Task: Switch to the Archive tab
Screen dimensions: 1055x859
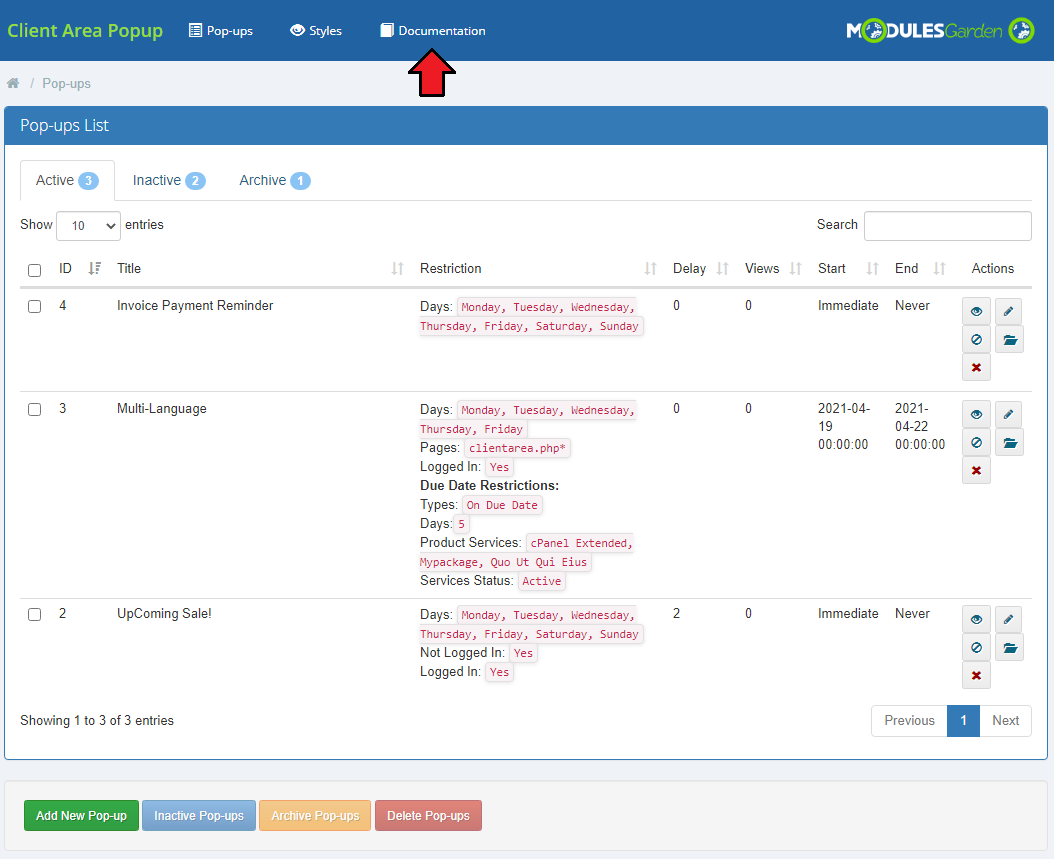Action: click(275, 180)
